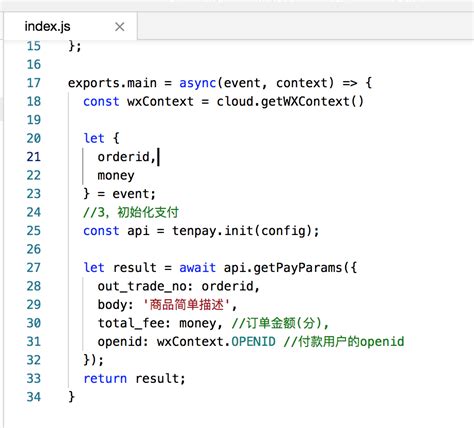Screen dimensions: 474x428
Task: Click the let keyword on line 20
Action: 94,138
